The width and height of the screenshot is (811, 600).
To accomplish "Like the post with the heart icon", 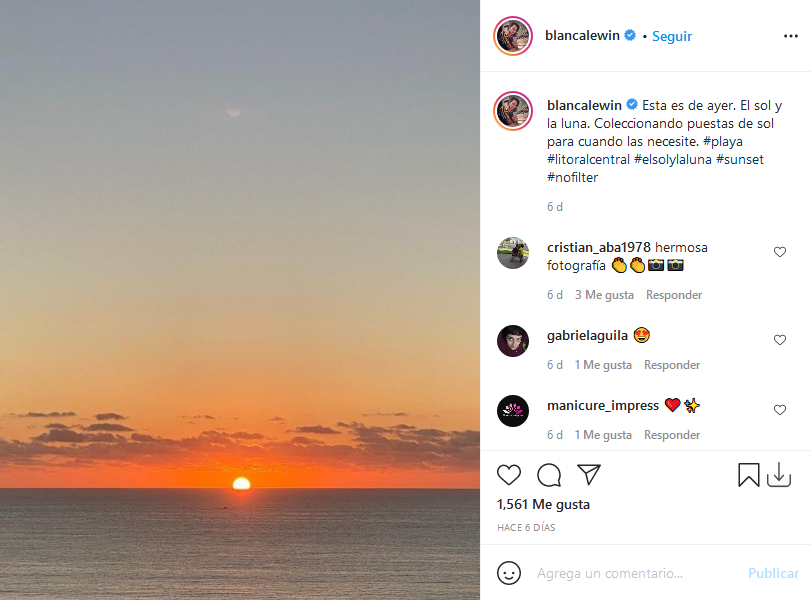I will (x=509, y=475).
